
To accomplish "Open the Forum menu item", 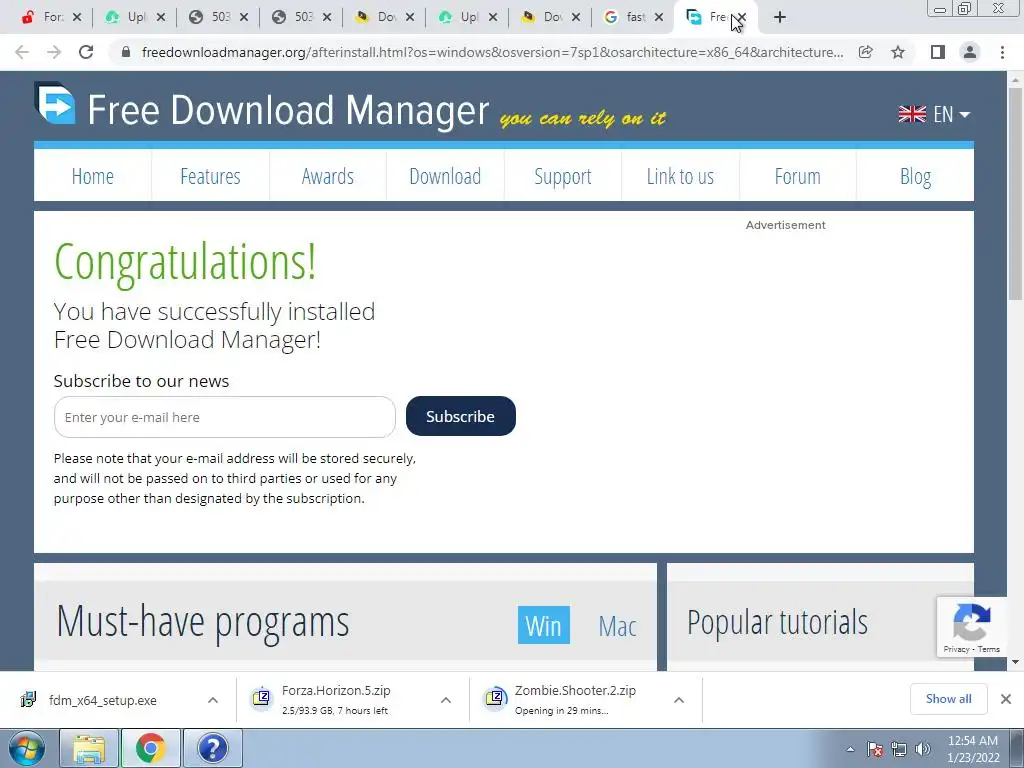I will 797,176.
